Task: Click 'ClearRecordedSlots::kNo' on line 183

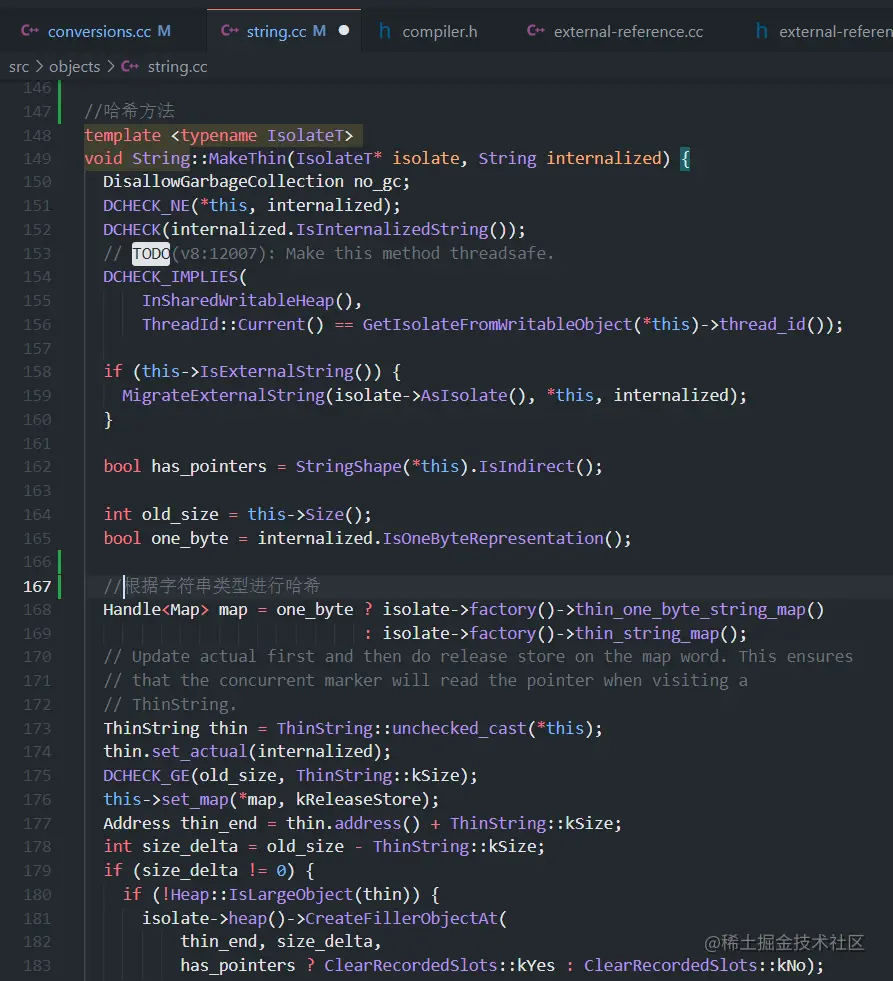Action: click(695, 965)
